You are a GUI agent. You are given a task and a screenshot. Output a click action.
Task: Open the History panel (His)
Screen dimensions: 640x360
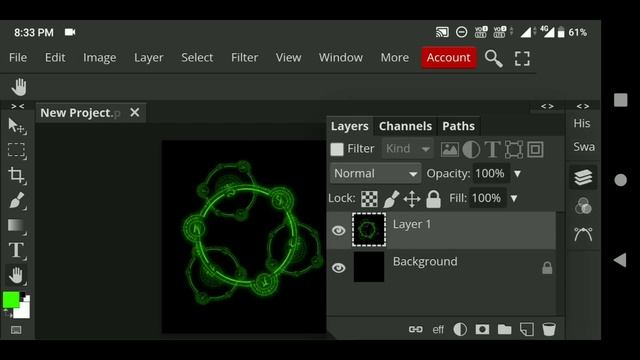tap(582, 123)
